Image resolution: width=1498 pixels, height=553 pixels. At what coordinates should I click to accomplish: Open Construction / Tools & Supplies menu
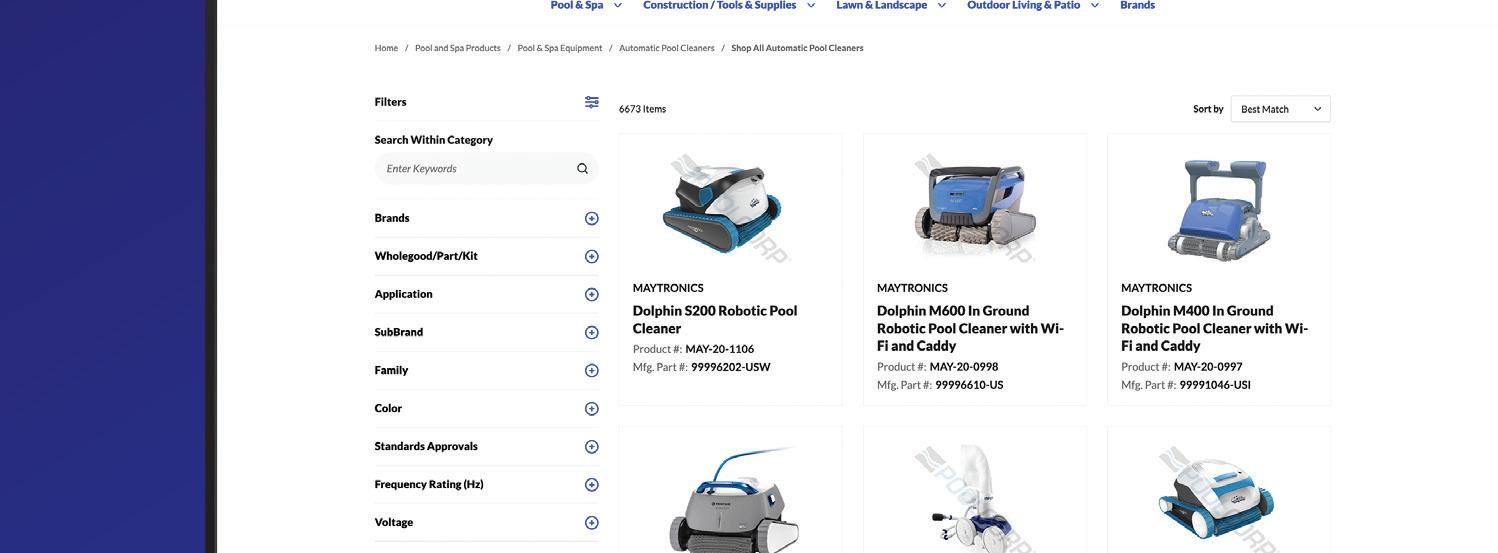[729, 5]
